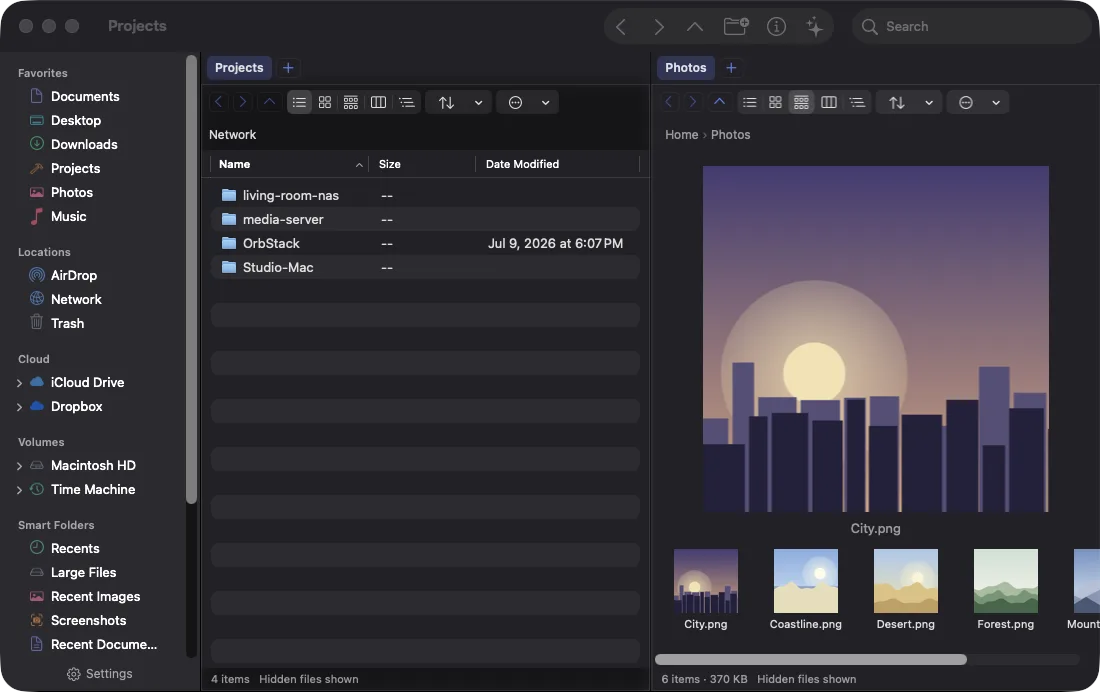Expand the sort dropdown arrow in the Photos pane
The image size is (1100, 692).
929,102
